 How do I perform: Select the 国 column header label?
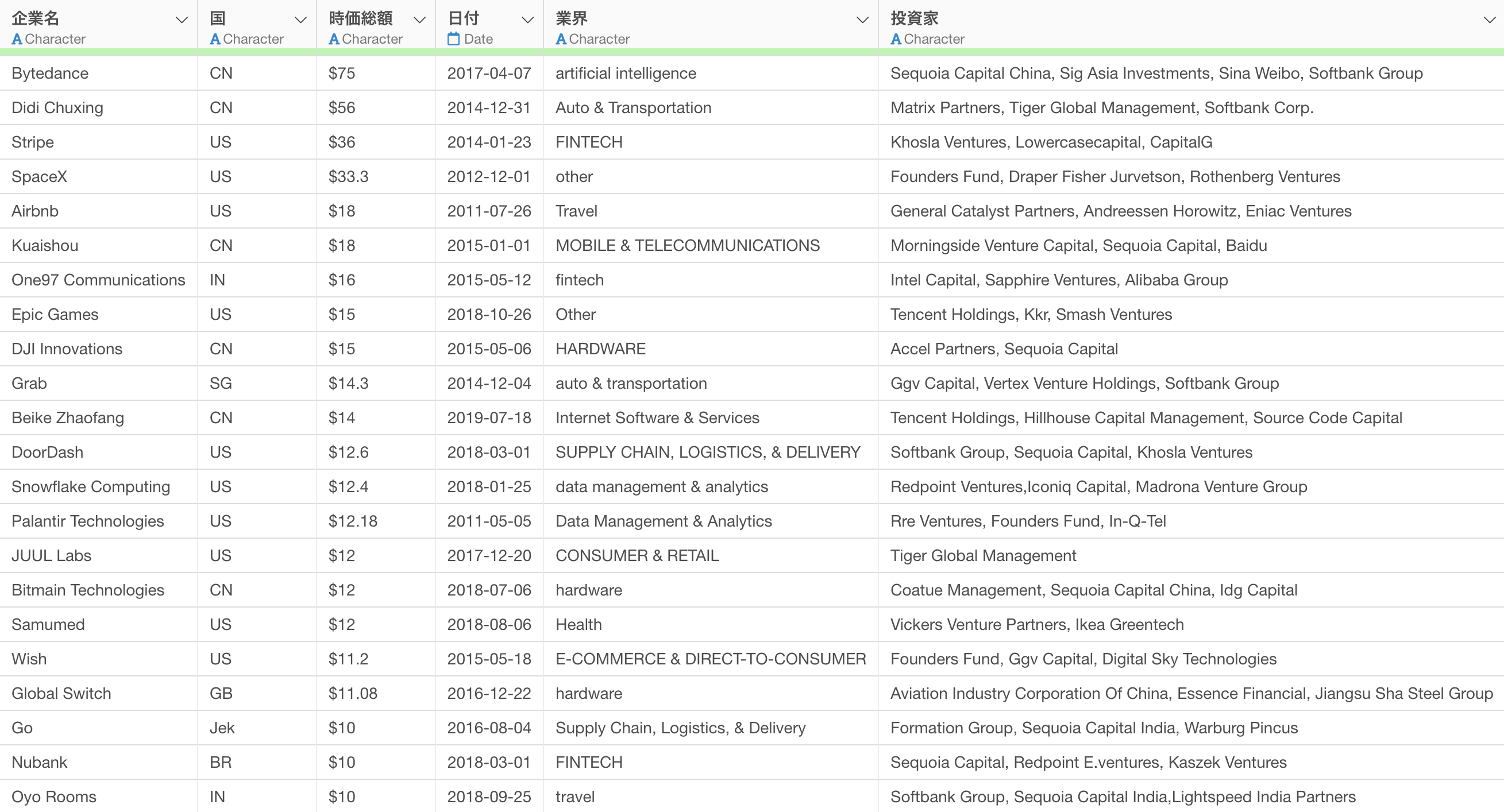click(x=218, y=18)
